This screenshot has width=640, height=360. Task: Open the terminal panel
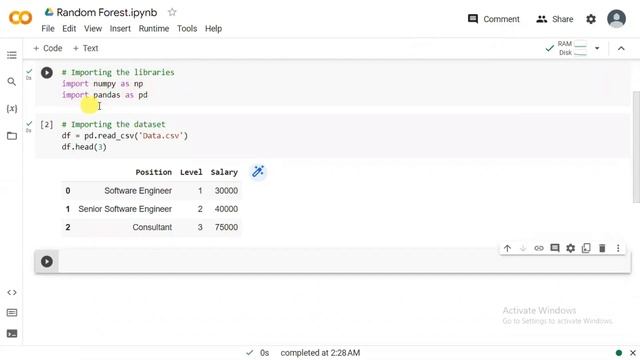pos(12,333)
